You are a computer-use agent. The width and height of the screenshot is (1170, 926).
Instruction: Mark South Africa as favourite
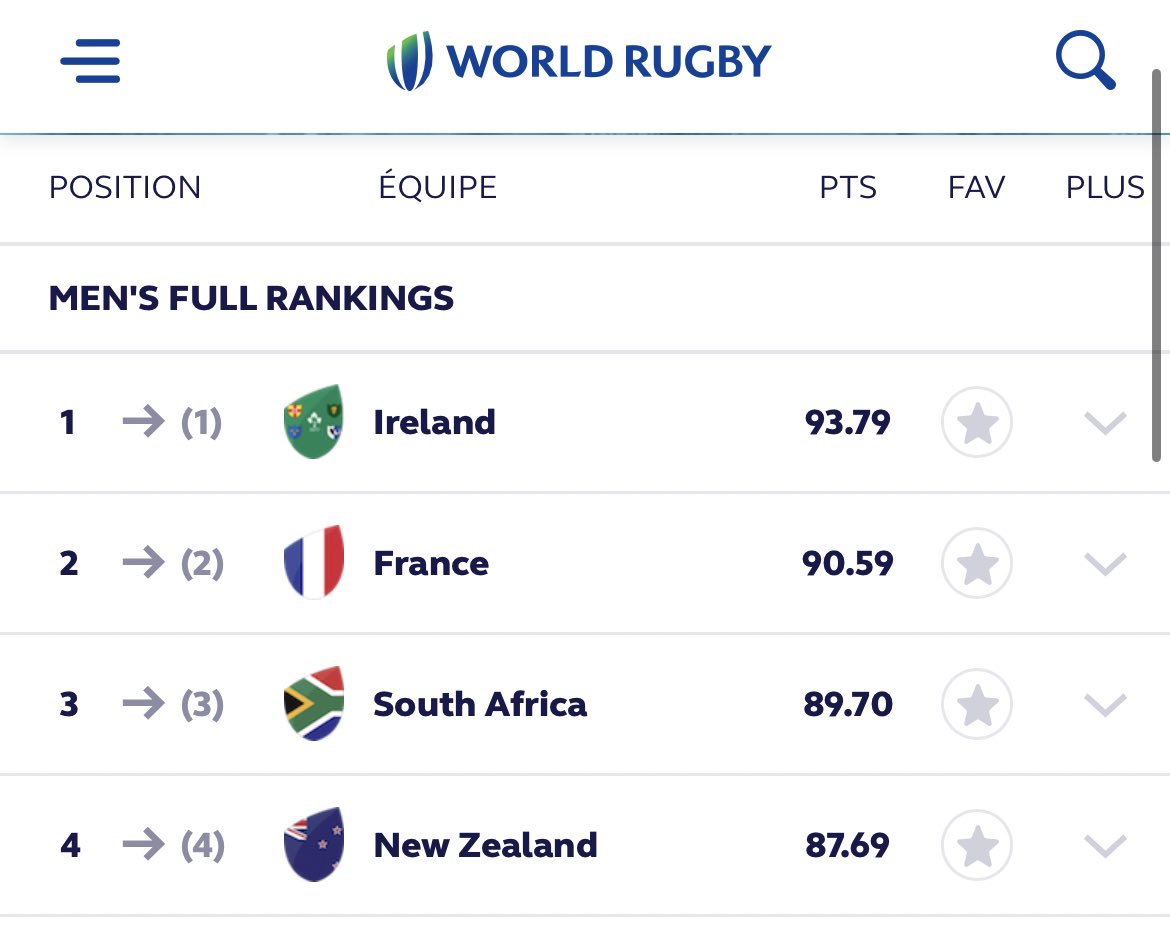coord(977,704)
